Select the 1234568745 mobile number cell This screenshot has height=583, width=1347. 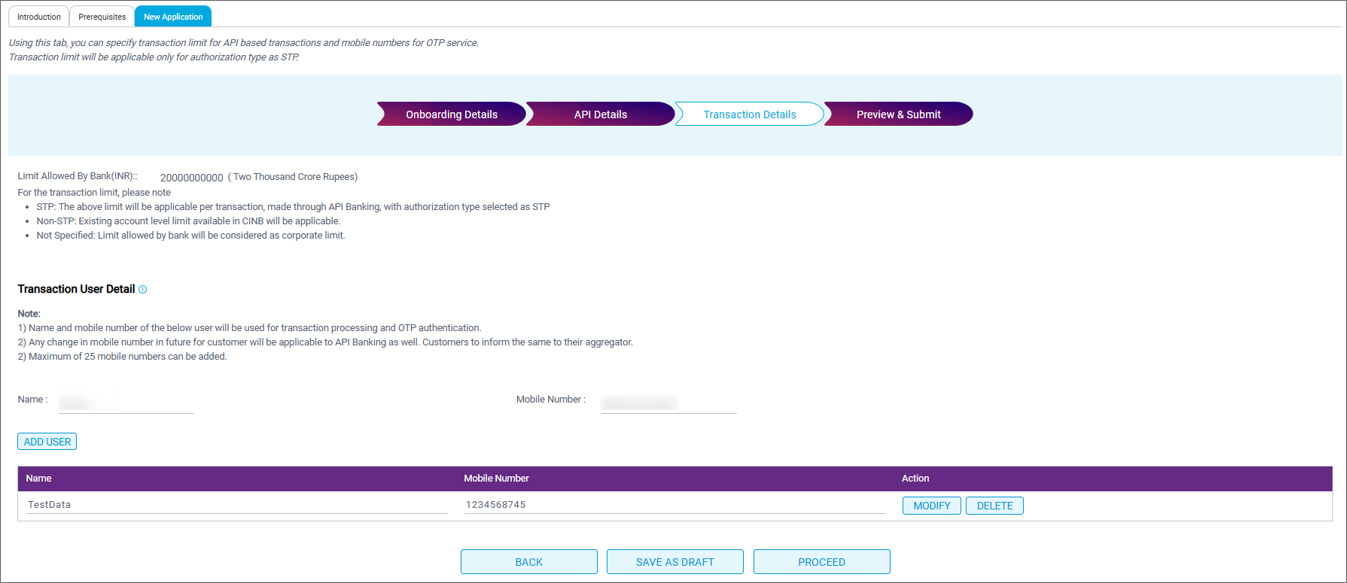[x=674, y=505]
